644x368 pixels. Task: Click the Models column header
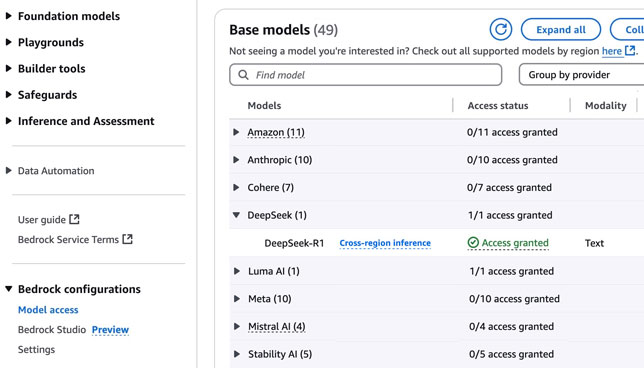tap(264, 106)
